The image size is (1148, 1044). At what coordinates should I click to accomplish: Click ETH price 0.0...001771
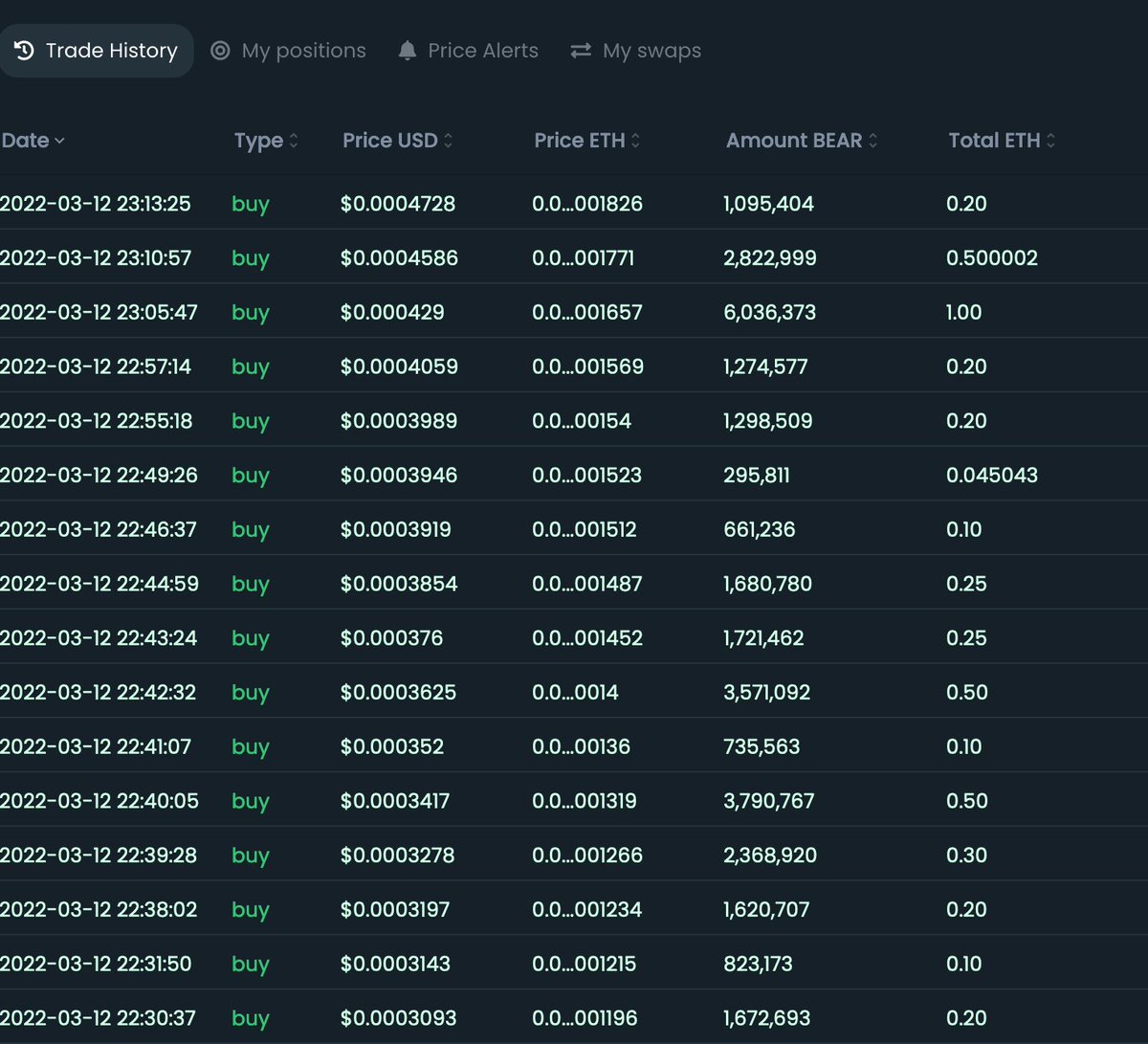pyautogui.click(x=583, y=258)
